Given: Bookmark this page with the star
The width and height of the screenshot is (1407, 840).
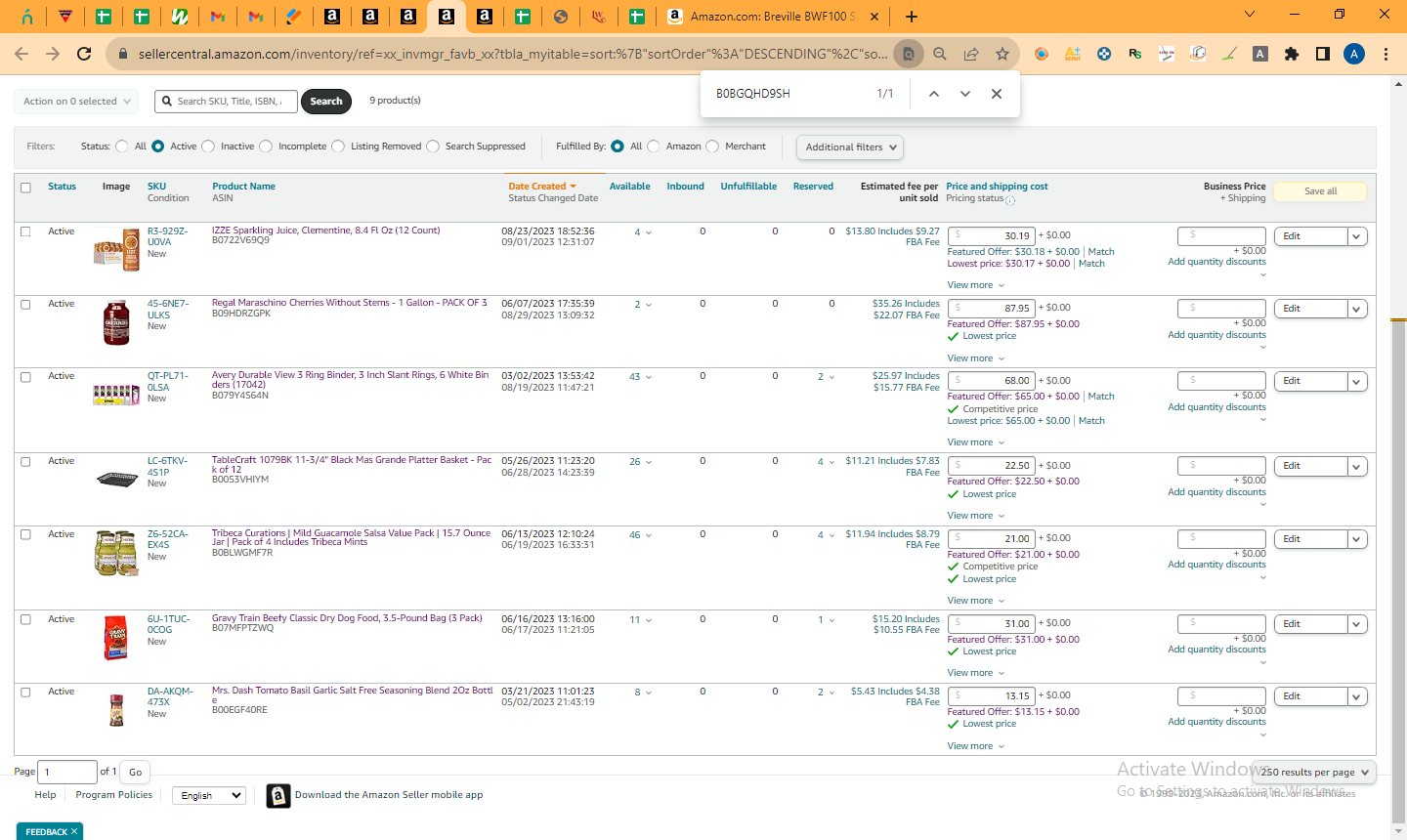Looking at the screenshot, I should click(1002, 54).
